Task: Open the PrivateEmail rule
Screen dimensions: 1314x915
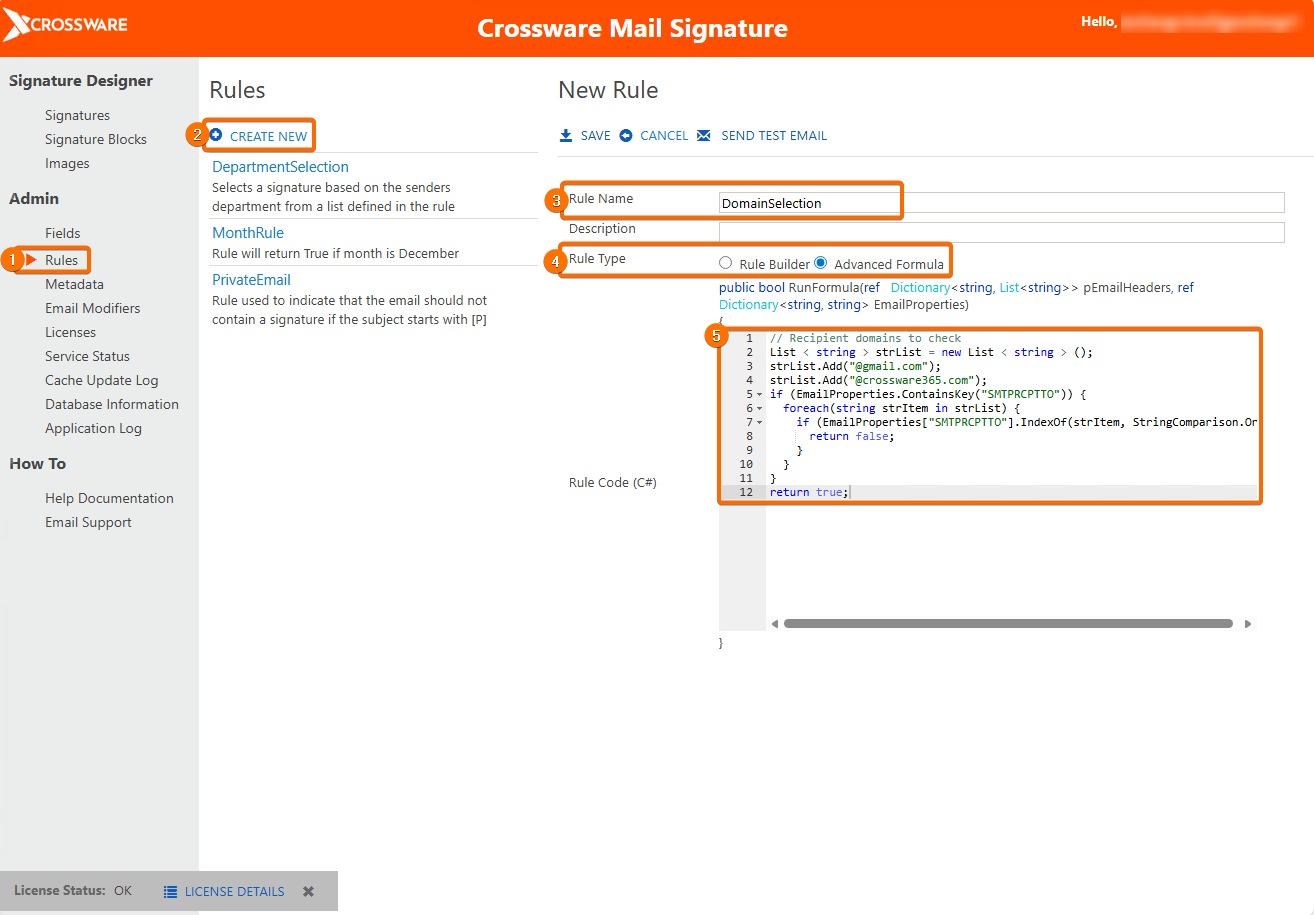Action: click(251, 280)
